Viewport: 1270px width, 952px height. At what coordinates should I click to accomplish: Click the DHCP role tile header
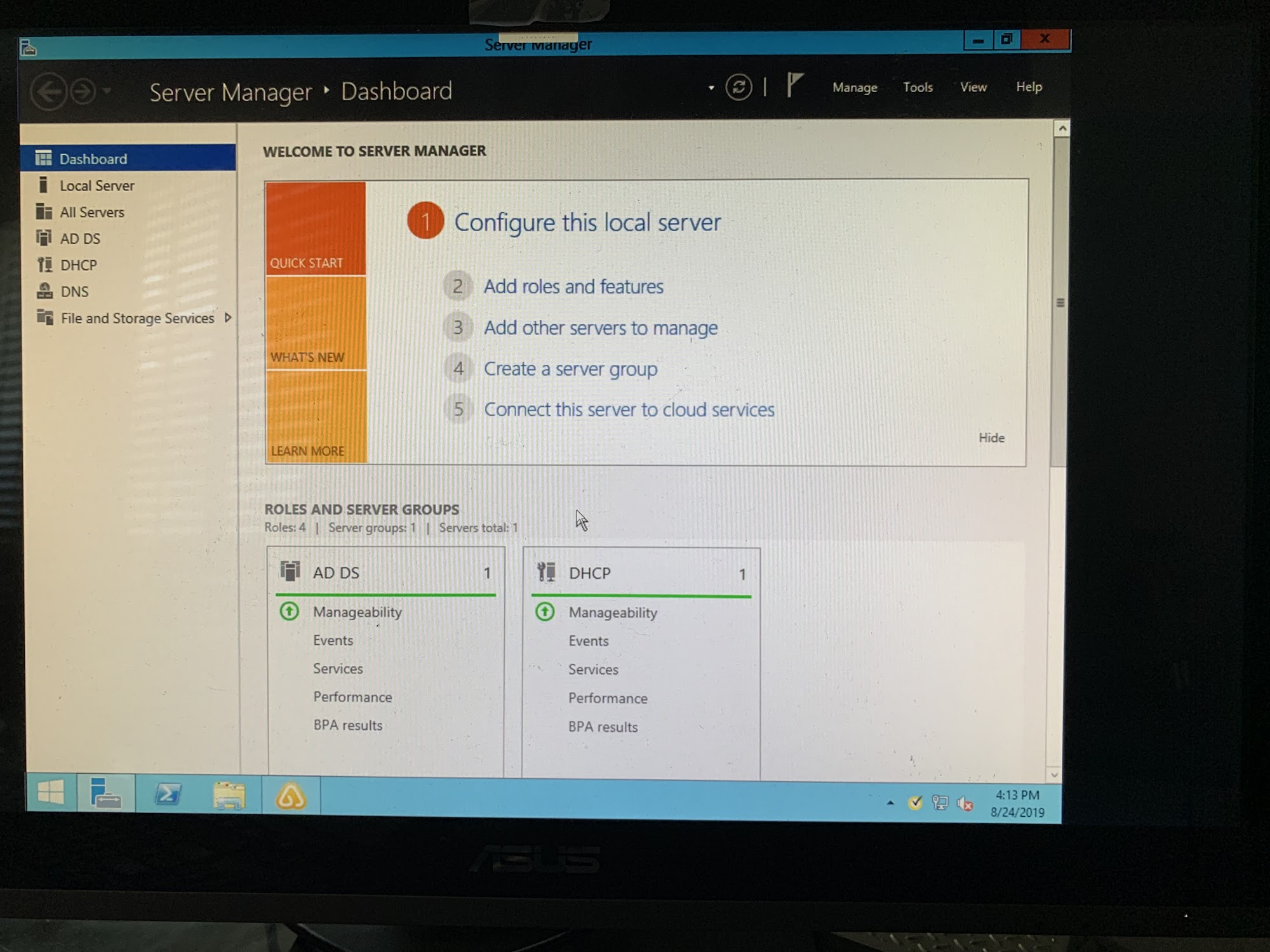click(x=641, y=573)
